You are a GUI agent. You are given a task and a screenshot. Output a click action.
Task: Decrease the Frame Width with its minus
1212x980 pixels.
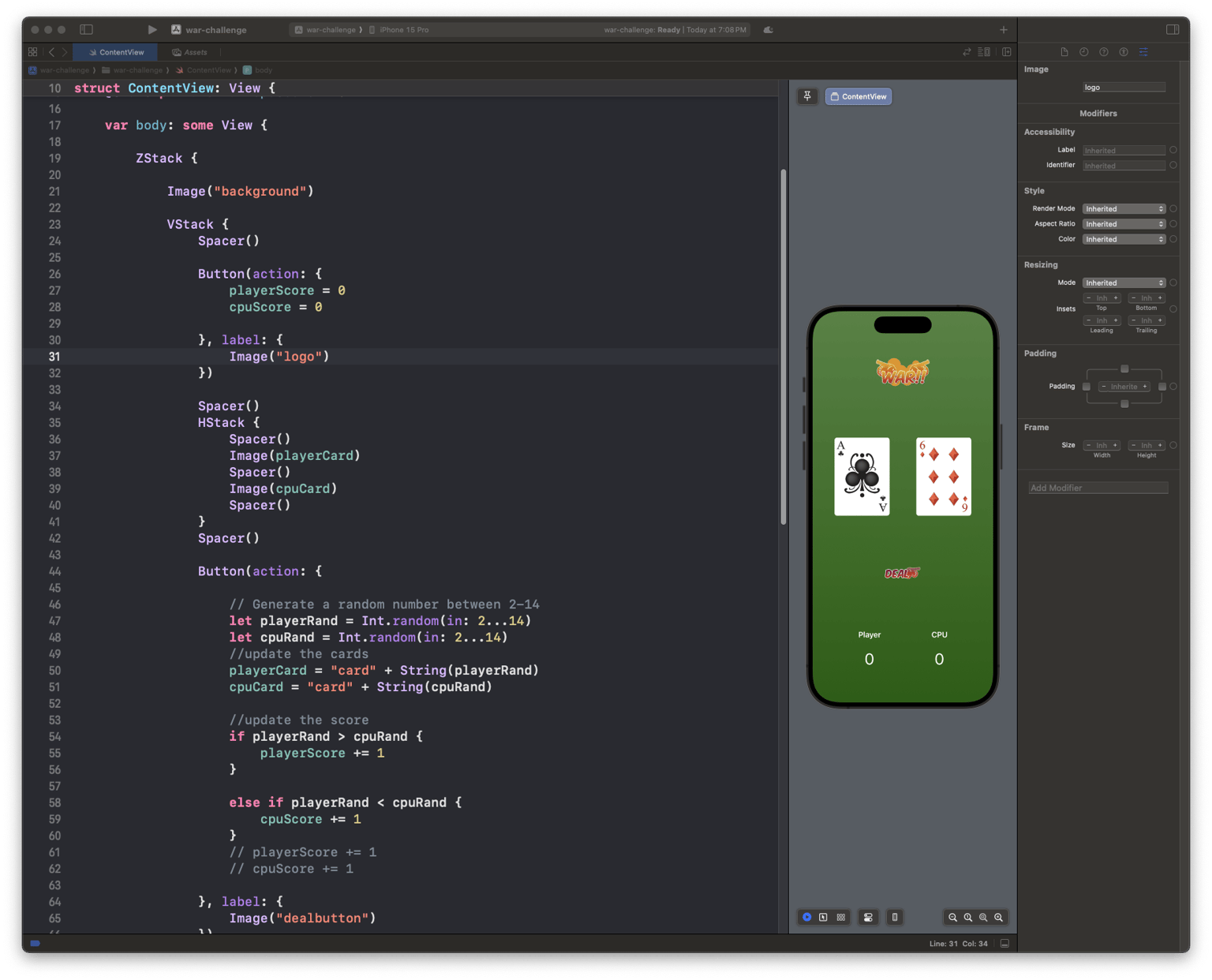click(x=1089, y=445)
